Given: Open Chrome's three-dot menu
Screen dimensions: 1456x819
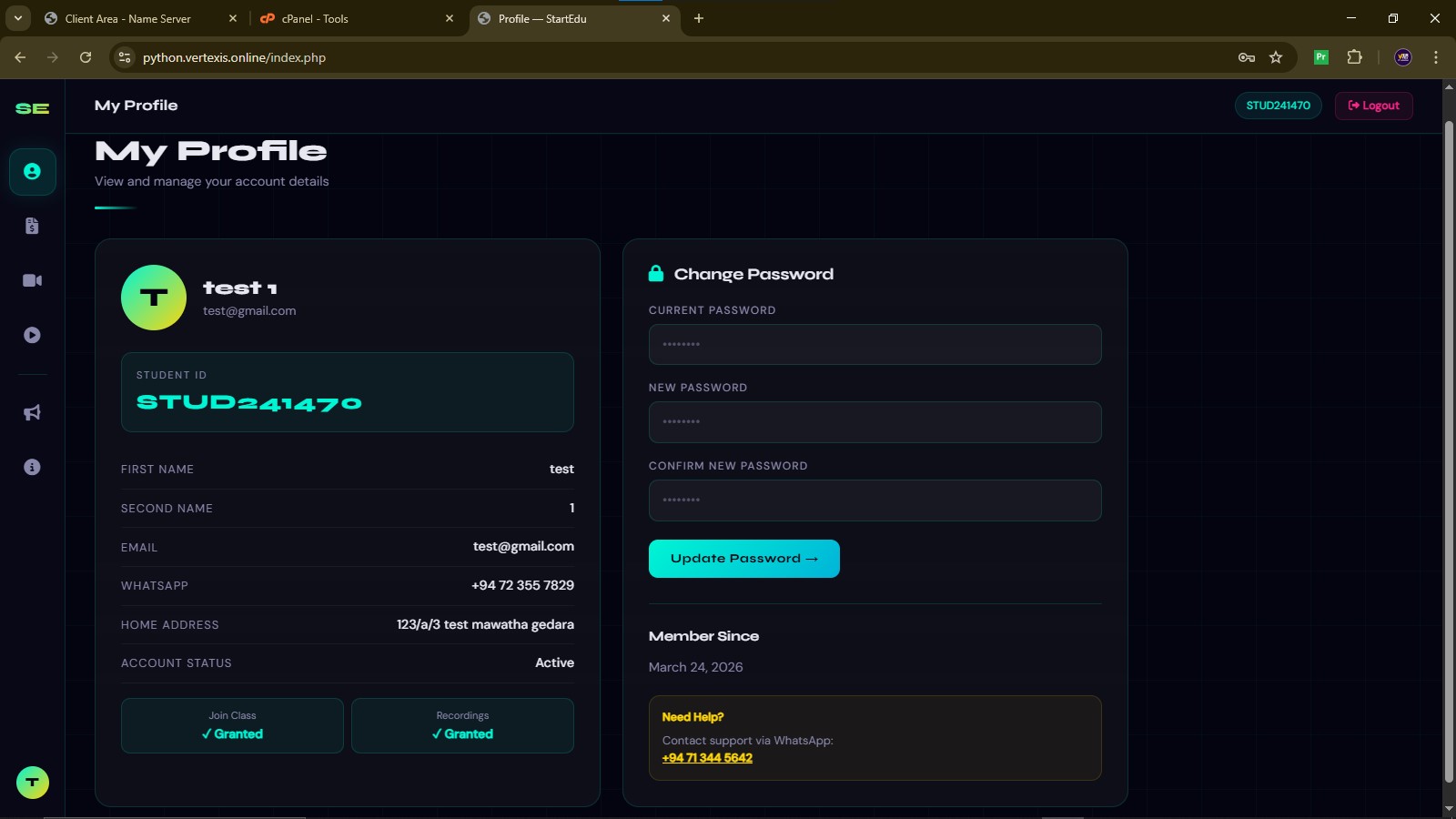Looking at the screenshot, I should (x=1436, y=56).
